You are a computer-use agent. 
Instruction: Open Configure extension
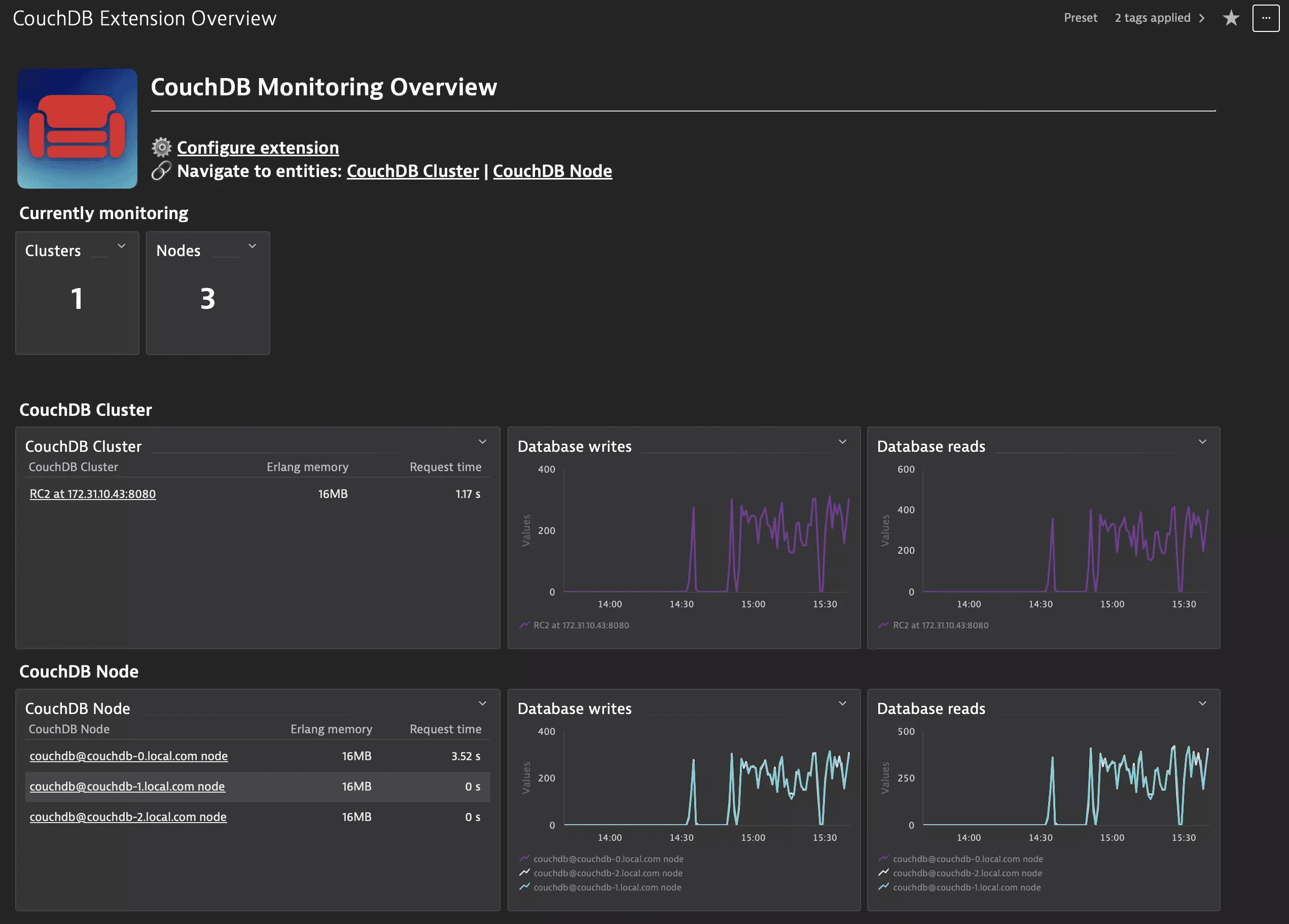[258, 147]
